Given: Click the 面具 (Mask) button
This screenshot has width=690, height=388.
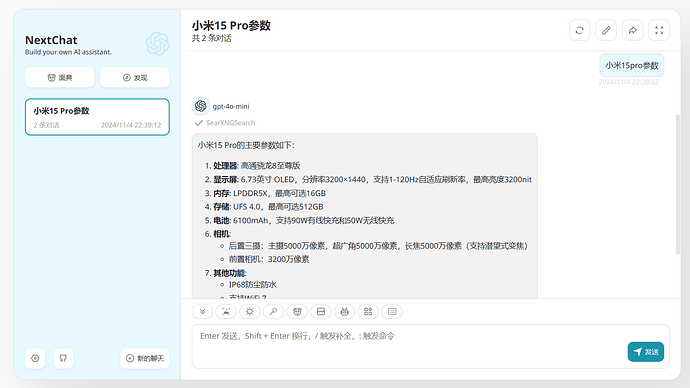Looking at the screenshot, I should coord(59,77).
